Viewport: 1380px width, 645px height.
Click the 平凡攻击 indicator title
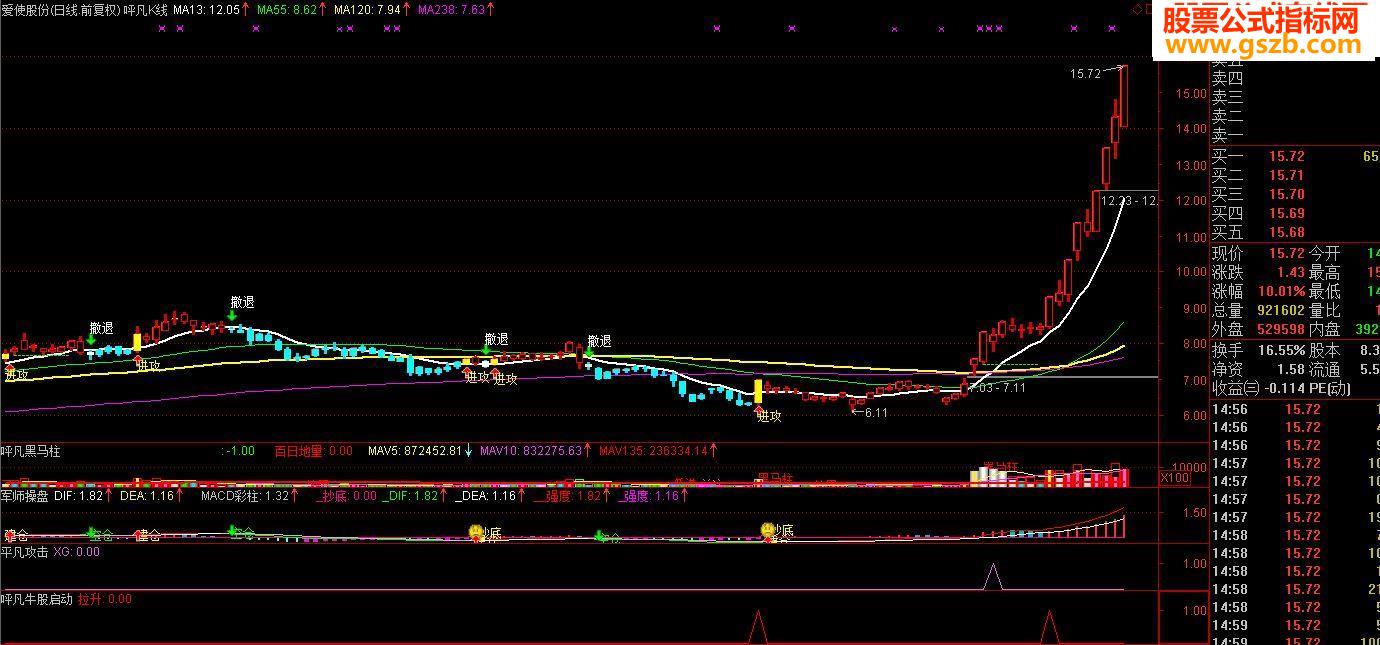tap(25, 551)
